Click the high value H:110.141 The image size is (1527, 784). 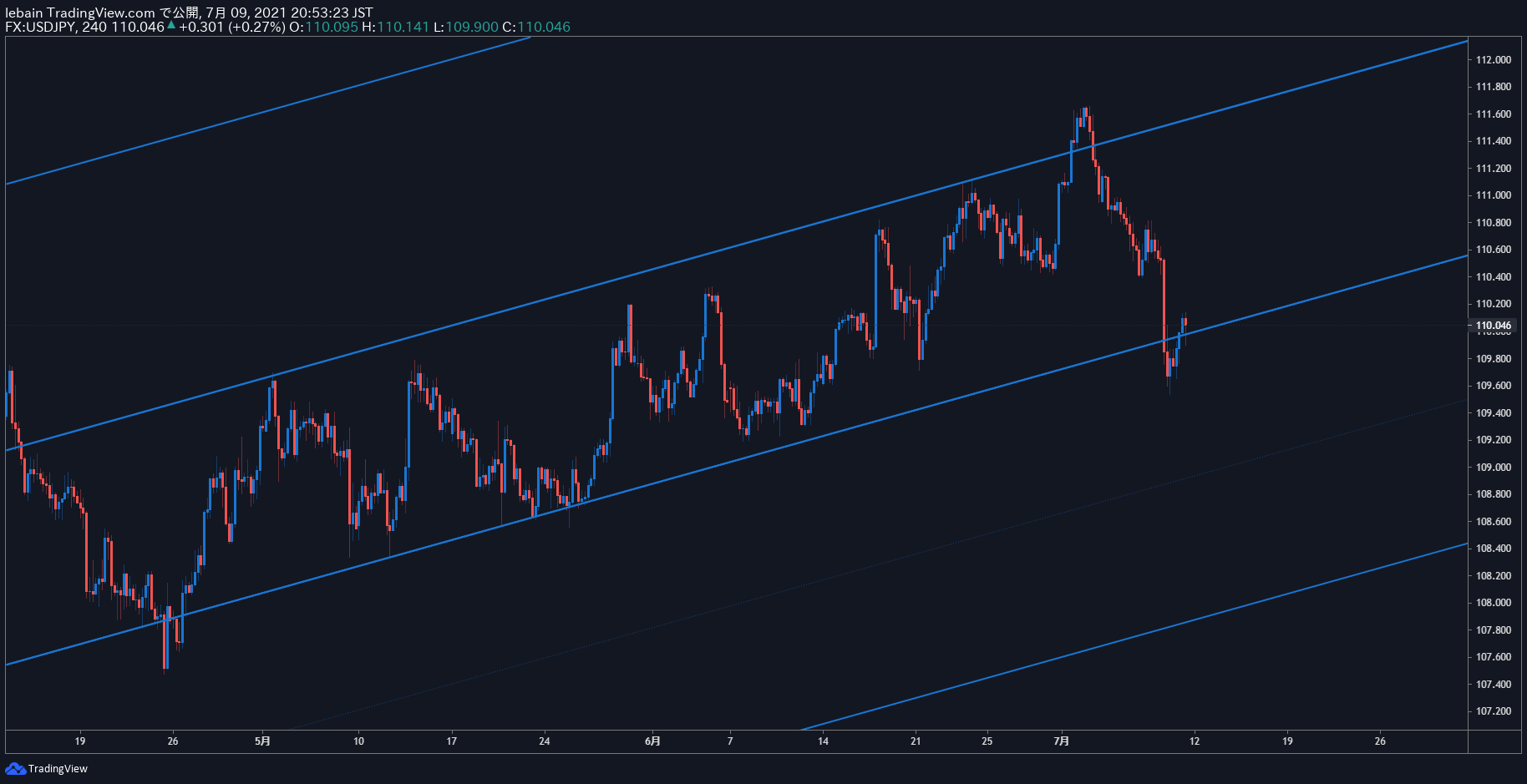click(395, 27)
